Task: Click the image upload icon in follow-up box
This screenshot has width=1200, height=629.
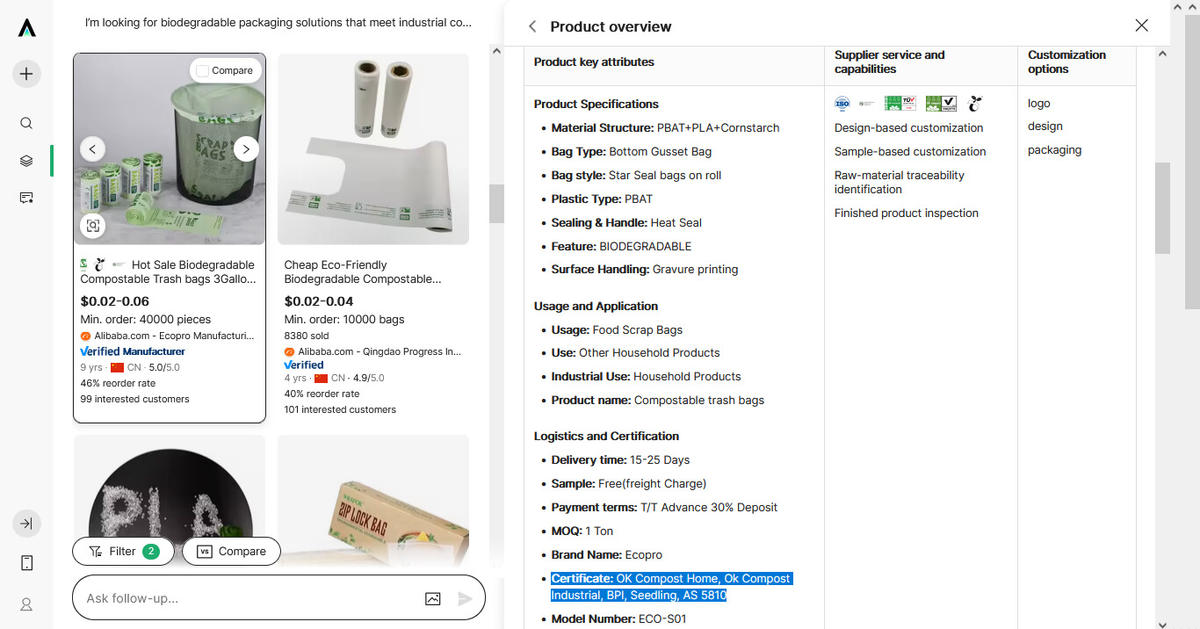Action: tap(433, 598)
